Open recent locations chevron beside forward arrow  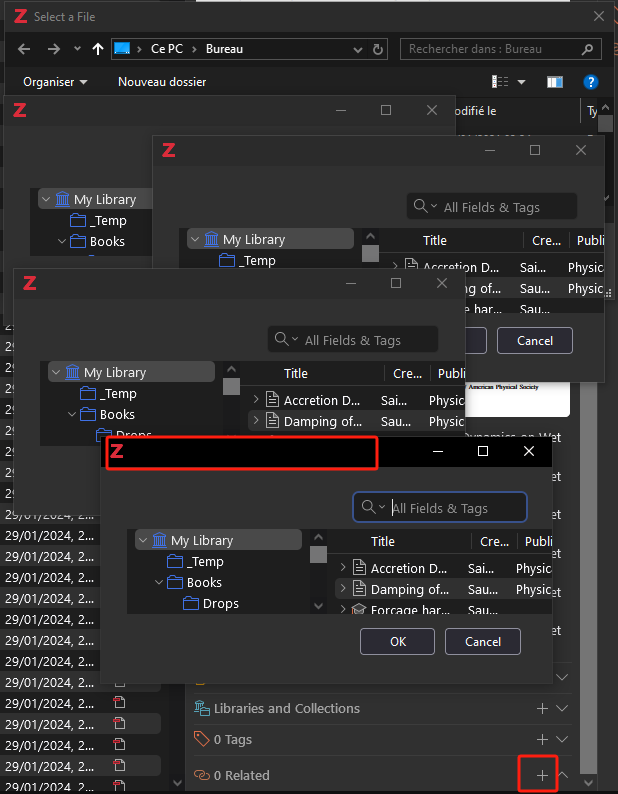77,49
